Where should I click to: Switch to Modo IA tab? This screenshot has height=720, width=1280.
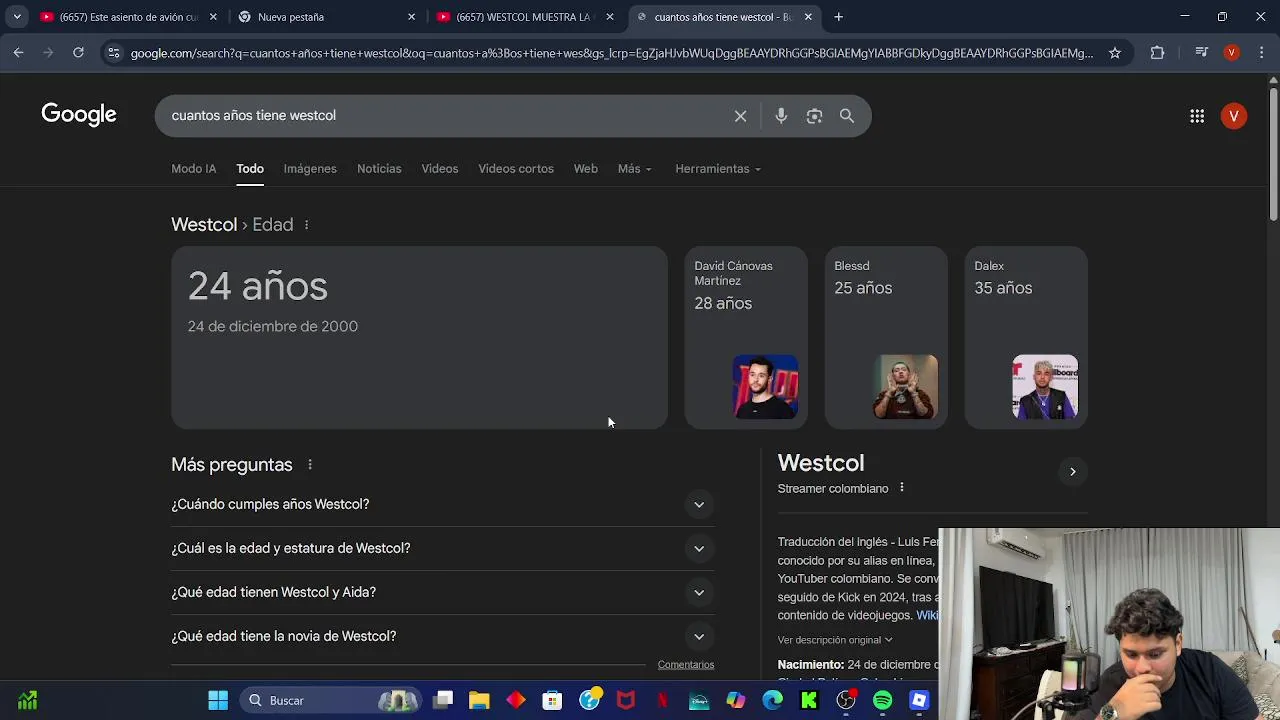click(194, 169)
